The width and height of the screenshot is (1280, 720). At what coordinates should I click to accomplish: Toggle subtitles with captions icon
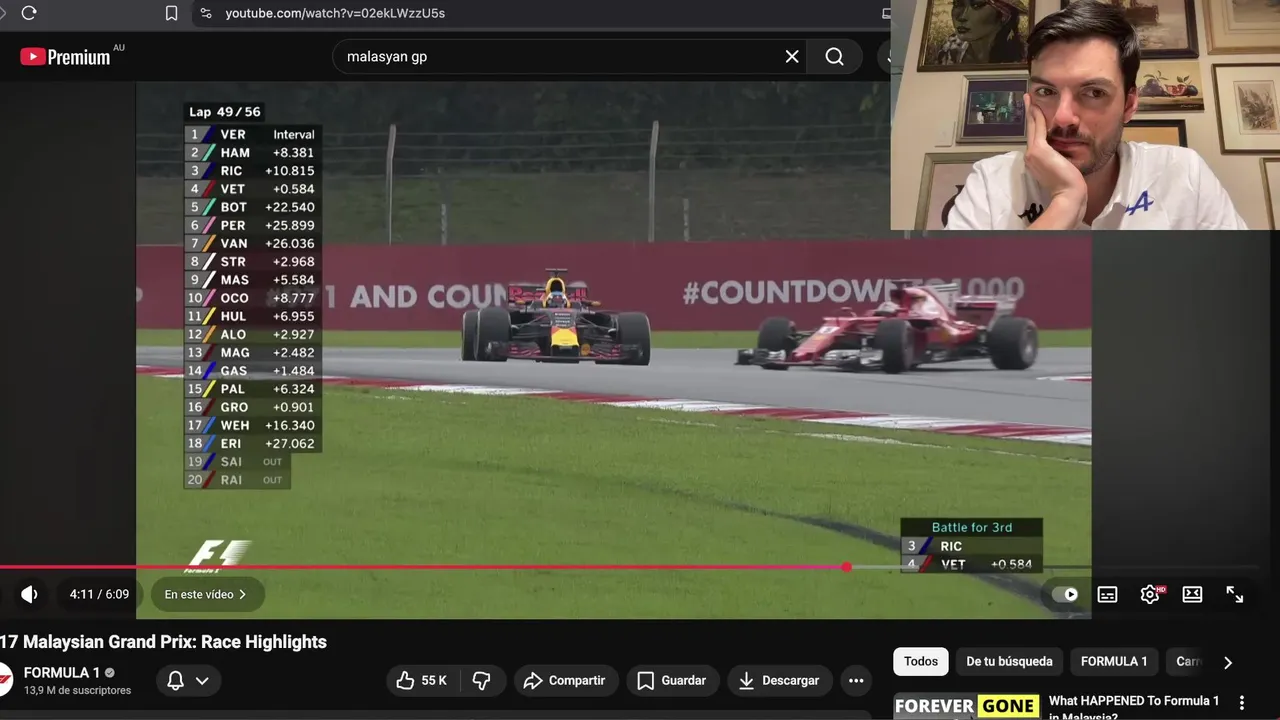[x=1107, y=594]
